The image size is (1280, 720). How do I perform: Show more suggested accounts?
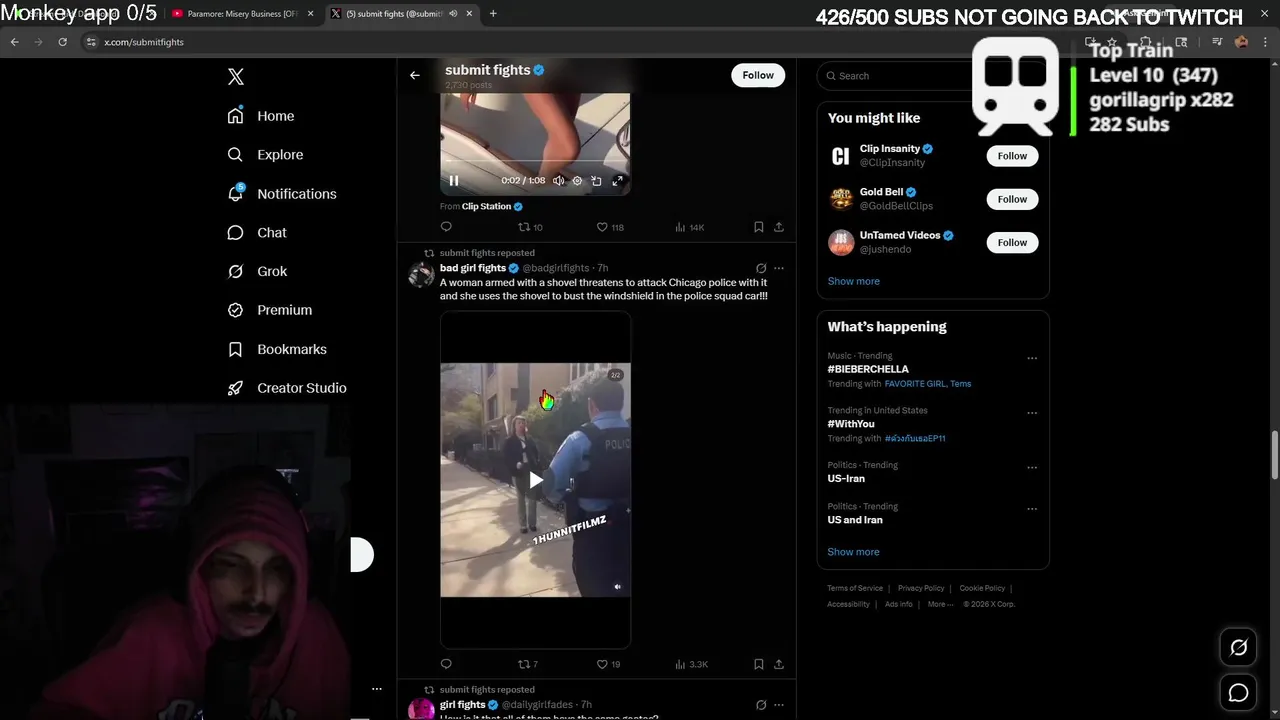(x=853, y=281)
